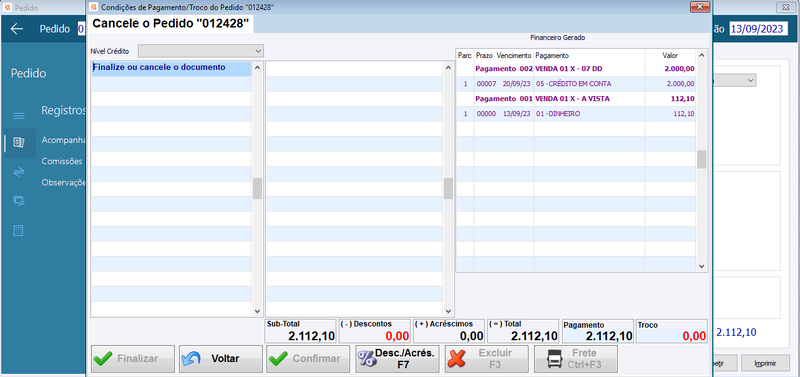Click Imprimir button in Pedido window
The height and width of the screenshot is (377, 800).
pos(765,364)
